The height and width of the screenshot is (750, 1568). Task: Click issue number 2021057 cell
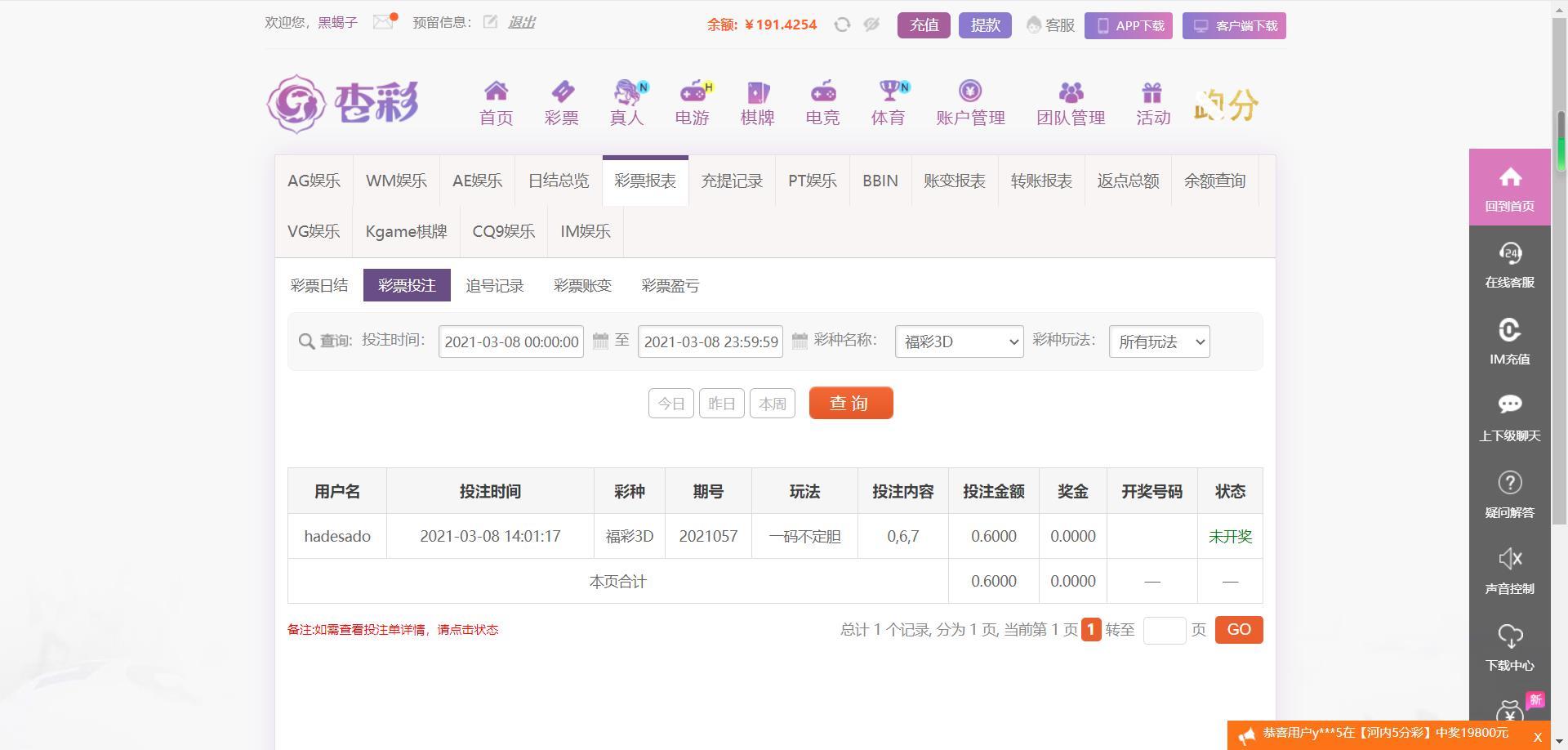tap(708, 537)
